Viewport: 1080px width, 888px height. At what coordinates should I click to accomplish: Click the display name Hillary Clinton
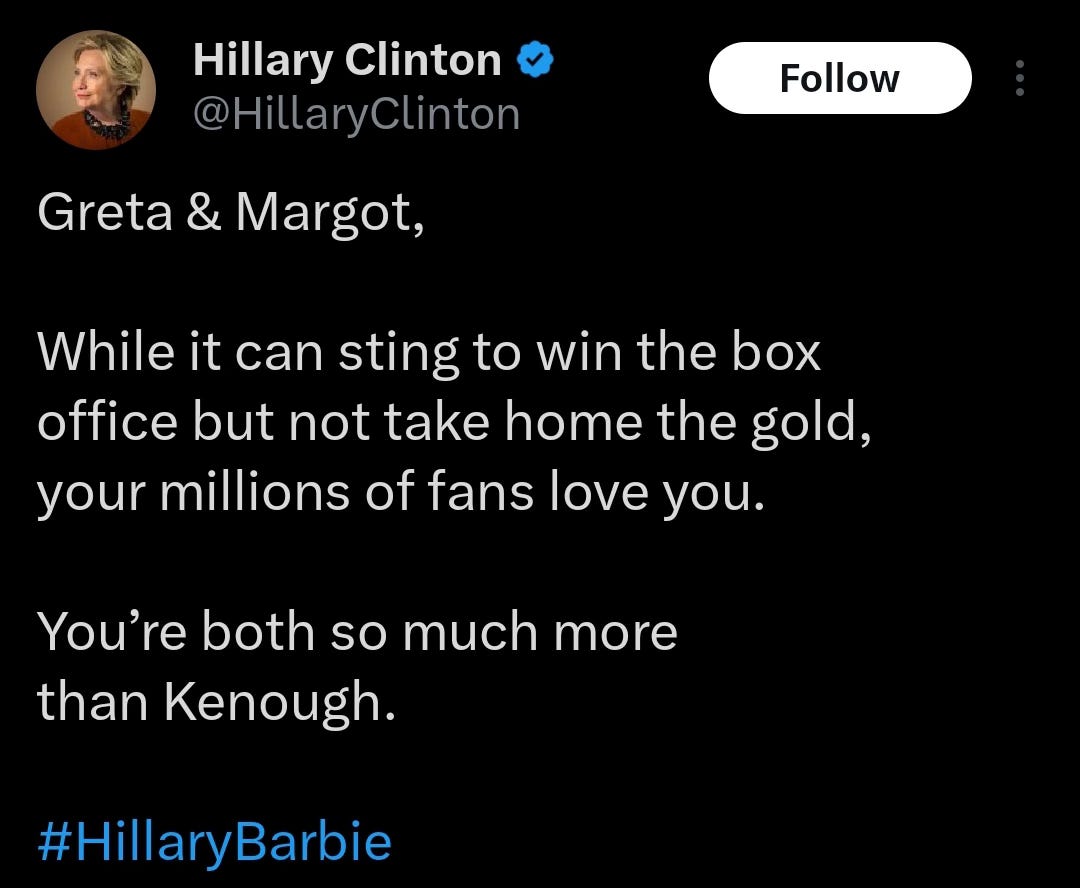click(347, 58)
